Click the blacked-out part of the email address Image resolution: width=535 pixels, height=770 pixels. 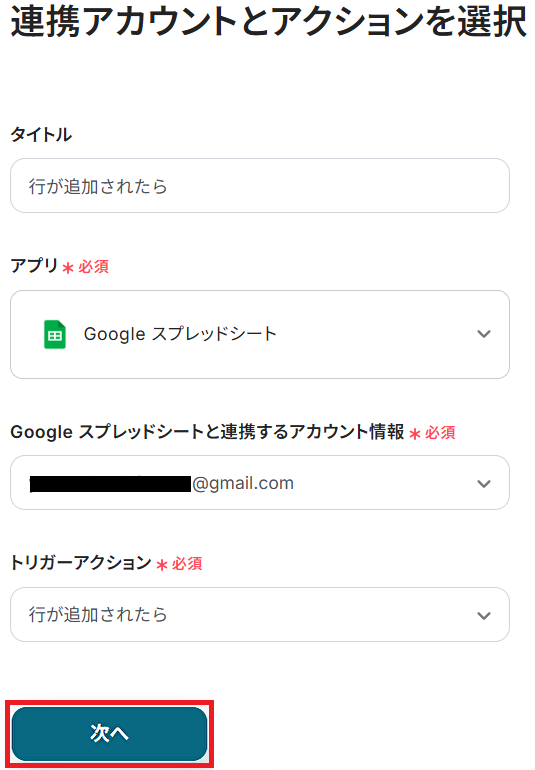(x=110, y=484)
